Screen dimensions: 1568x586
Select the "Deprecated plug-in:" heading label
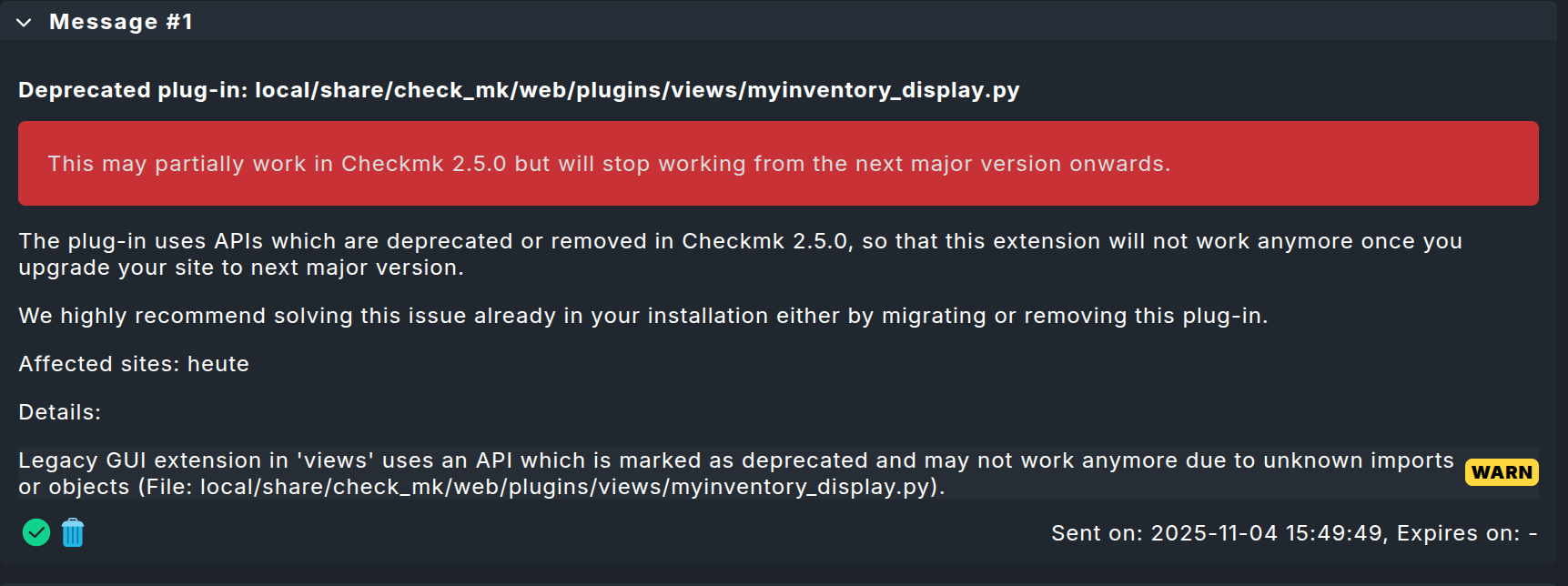coord(133,90)
